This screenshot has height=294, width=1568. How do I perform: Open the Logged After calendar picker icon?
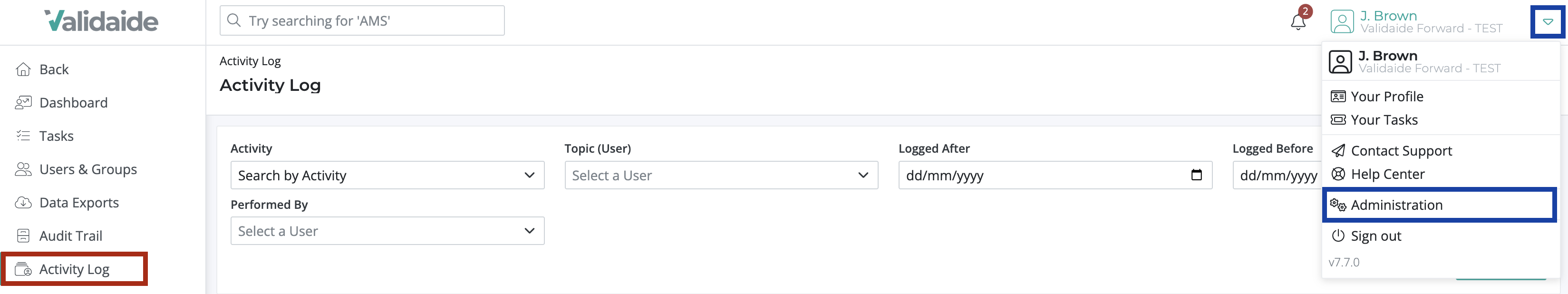point(1196,175)
